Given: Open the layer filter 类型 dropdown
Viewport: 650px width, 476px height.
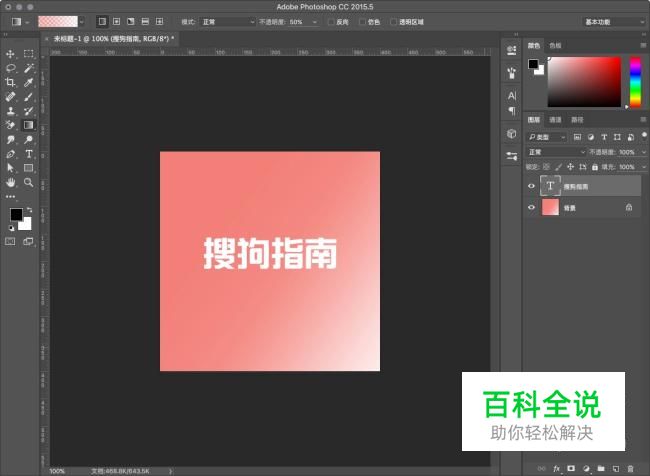Looking at the screenshot, I should tap(547, 137).
